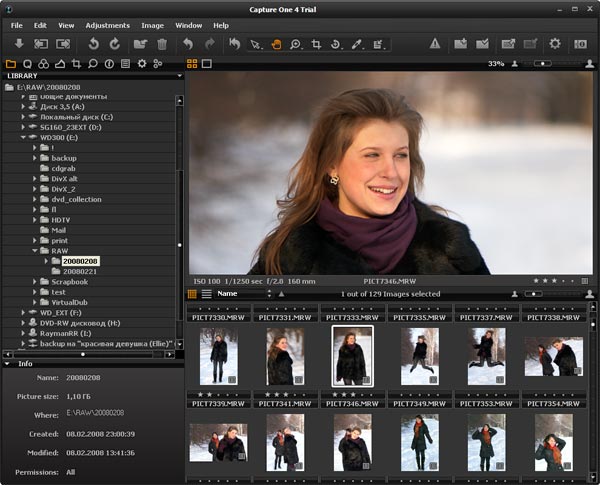Select the crop tool

(x=316, y=44)
